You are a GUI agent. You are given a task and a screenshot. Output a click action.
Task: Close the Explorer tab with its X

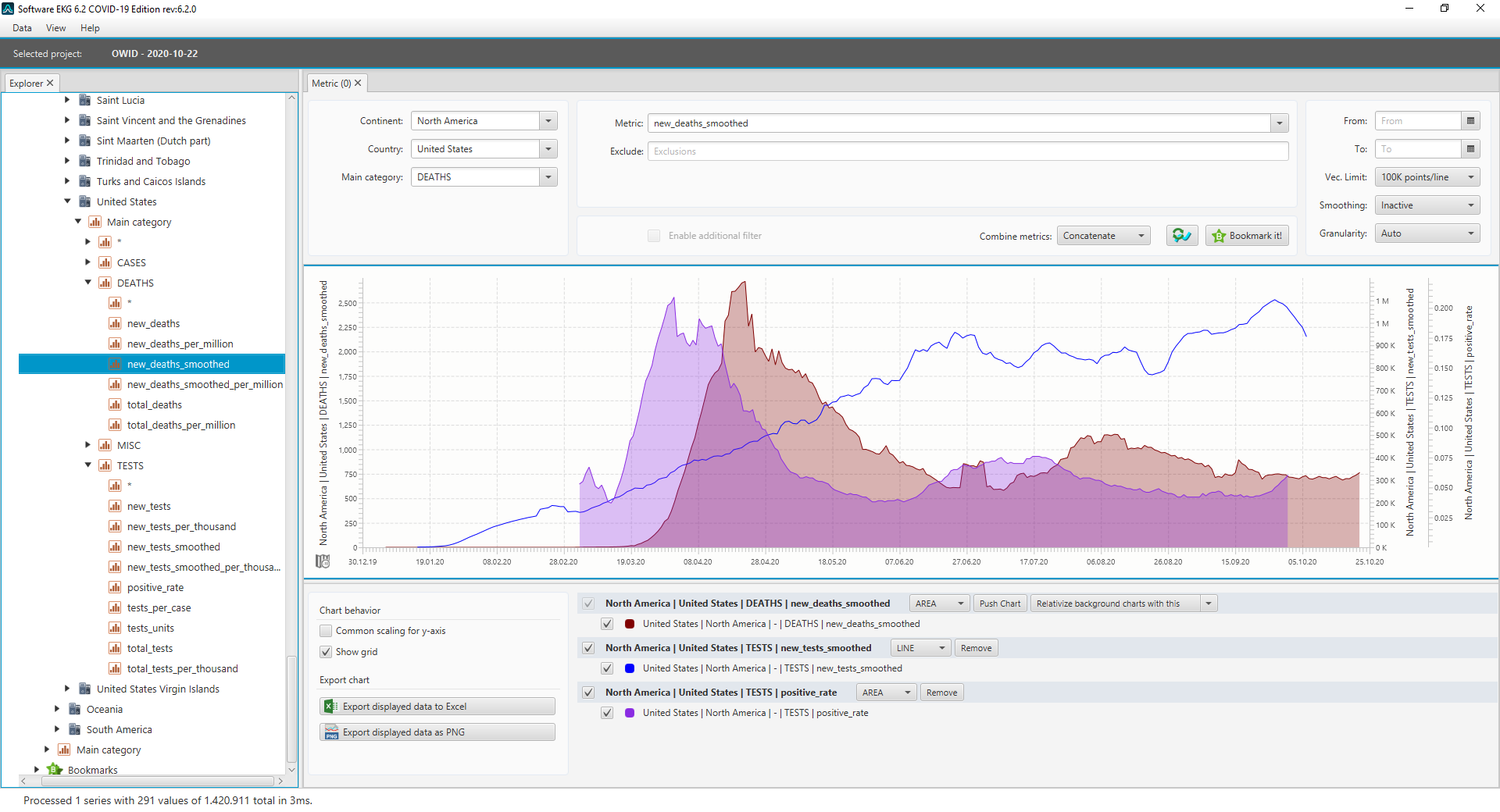coord(50,84)
